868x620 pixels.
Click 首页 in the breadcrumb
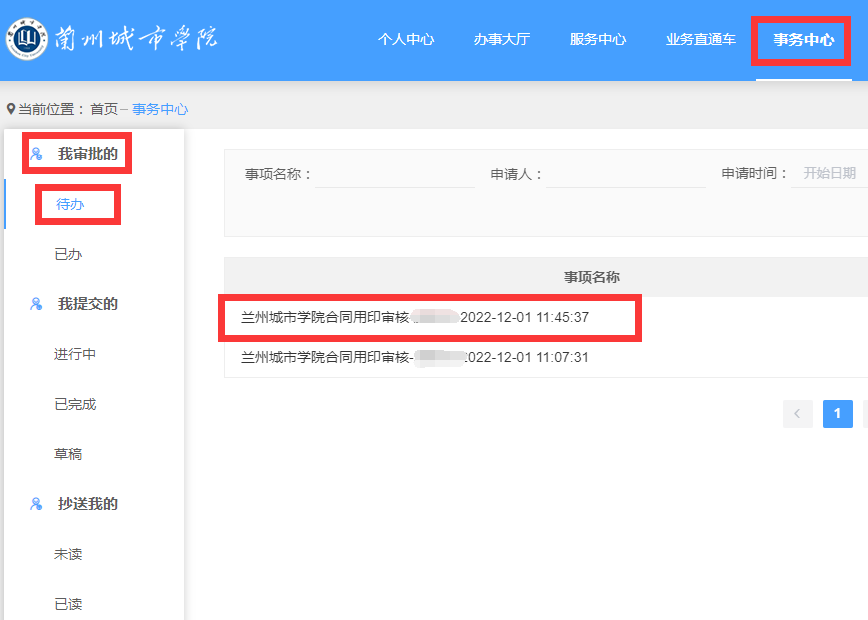coord(104,109)
